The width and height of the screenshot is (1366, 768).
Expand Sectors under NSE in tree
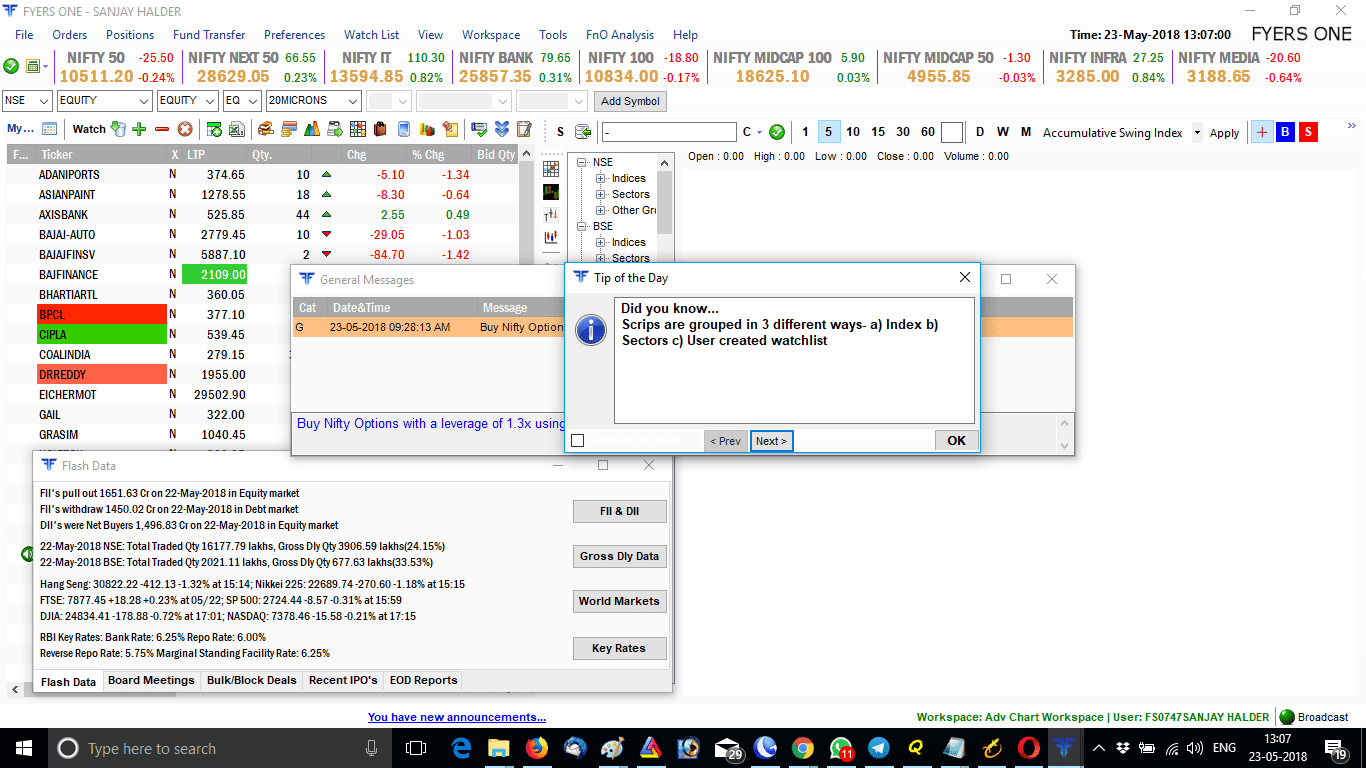(601, 194)
